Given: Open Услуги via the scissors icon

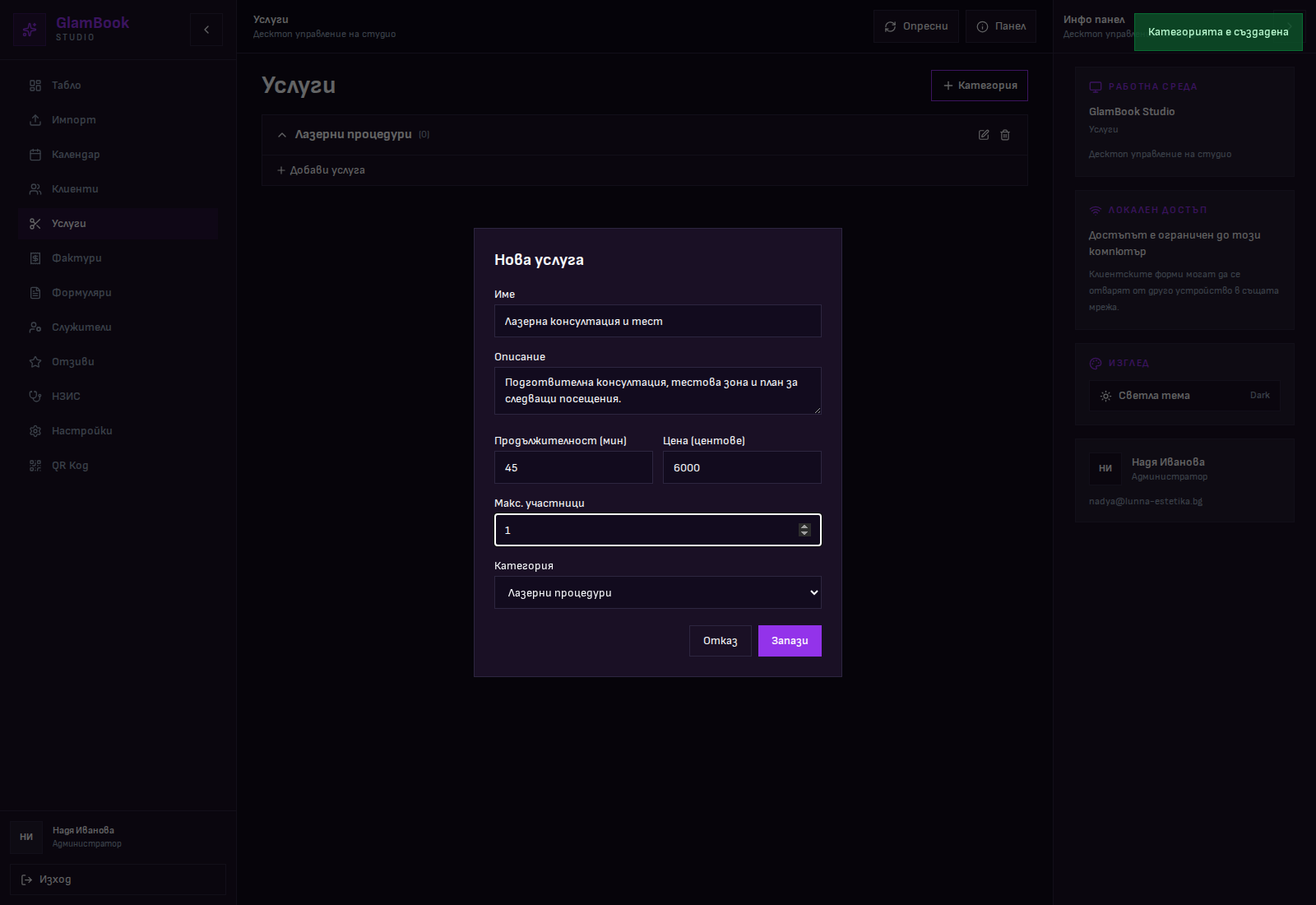Looking at the screenshot, I should pos(35,224).
